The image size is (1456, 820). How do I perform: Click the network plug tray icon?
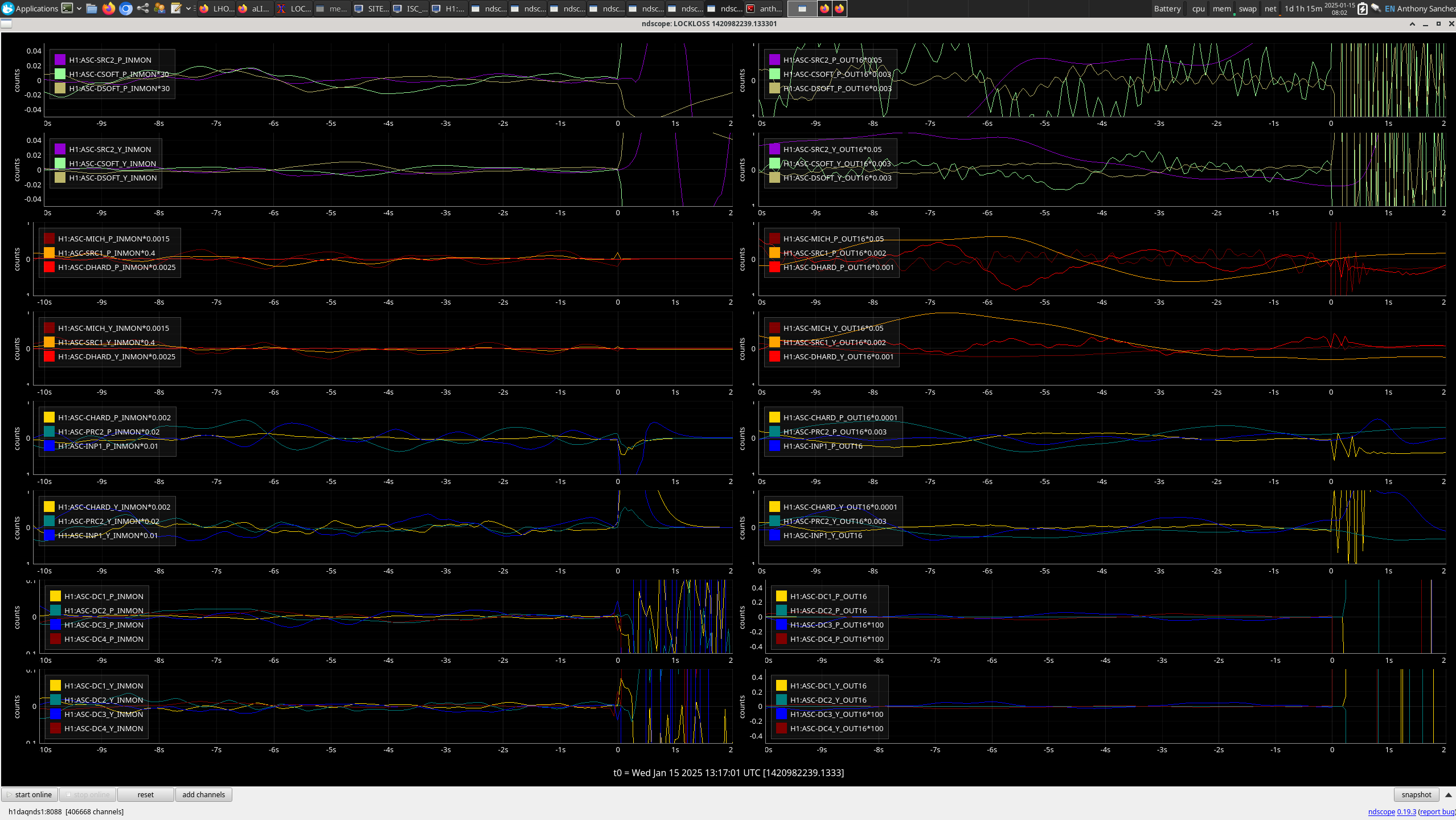[x=1376, y=9]
